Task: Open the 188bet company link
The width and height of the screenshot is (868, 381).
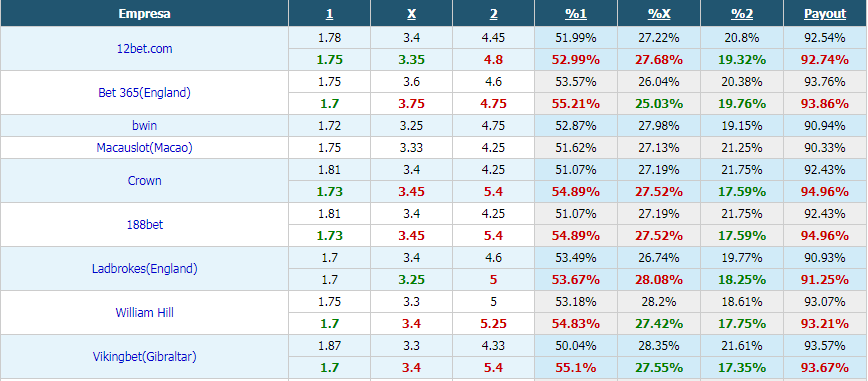Action: click(x=144, y=225)
